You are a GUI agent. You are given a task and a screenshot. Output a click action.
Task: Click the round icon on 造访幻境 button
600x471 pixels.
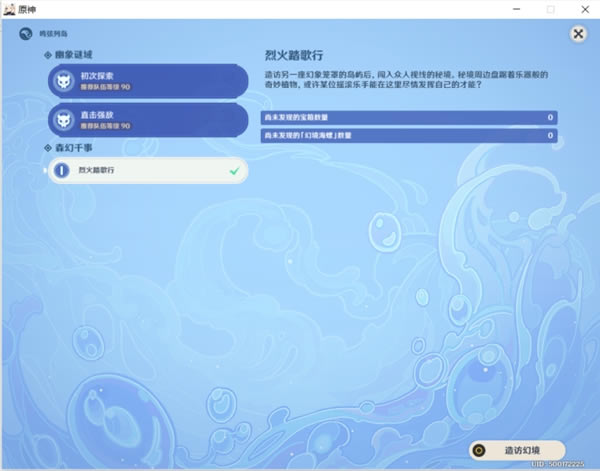479,450
